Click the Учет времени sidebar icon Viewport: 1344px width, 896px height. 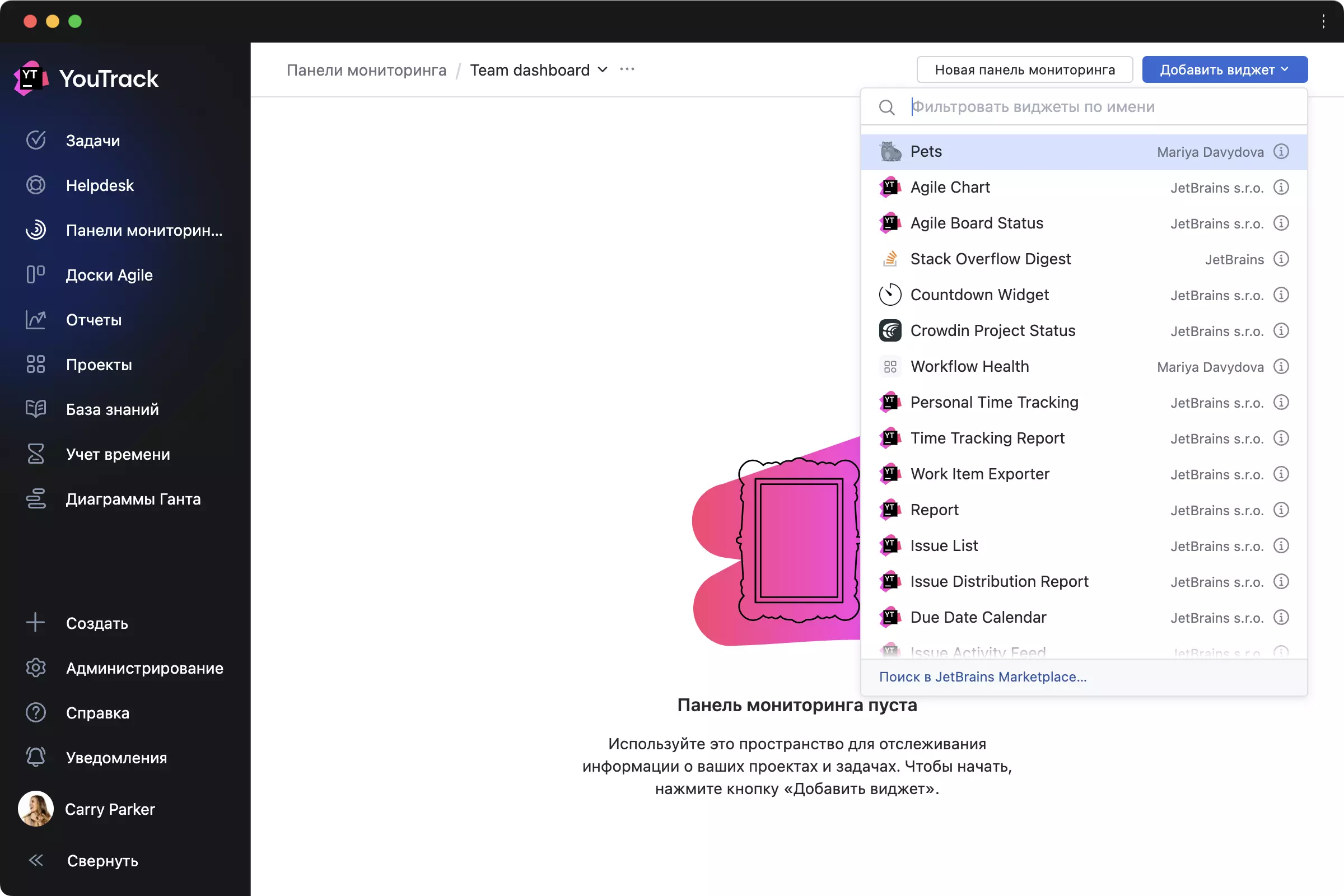35,454
